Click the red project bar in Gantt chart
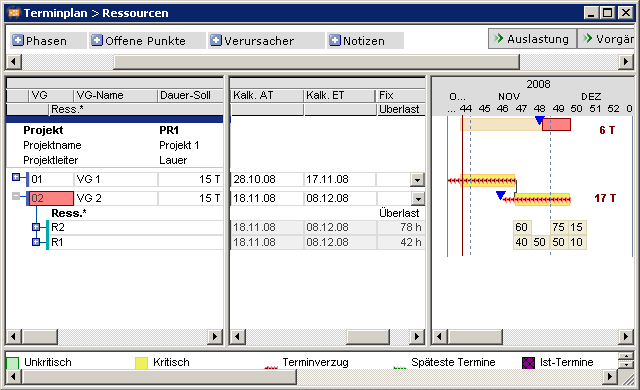640x390 pixels. click(x=556, y=124)
